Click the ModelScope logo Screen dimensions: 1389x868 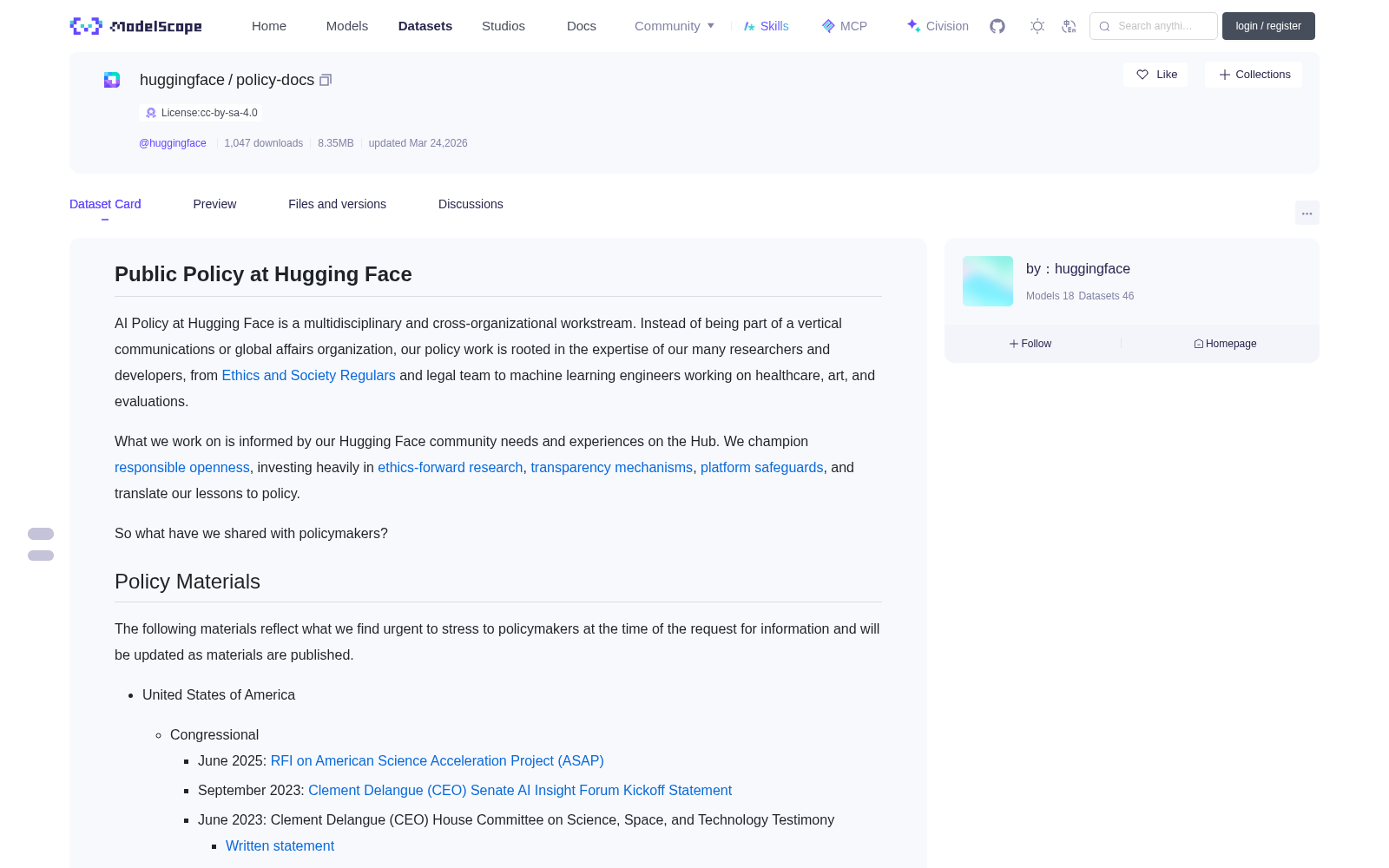pos(136,26)
